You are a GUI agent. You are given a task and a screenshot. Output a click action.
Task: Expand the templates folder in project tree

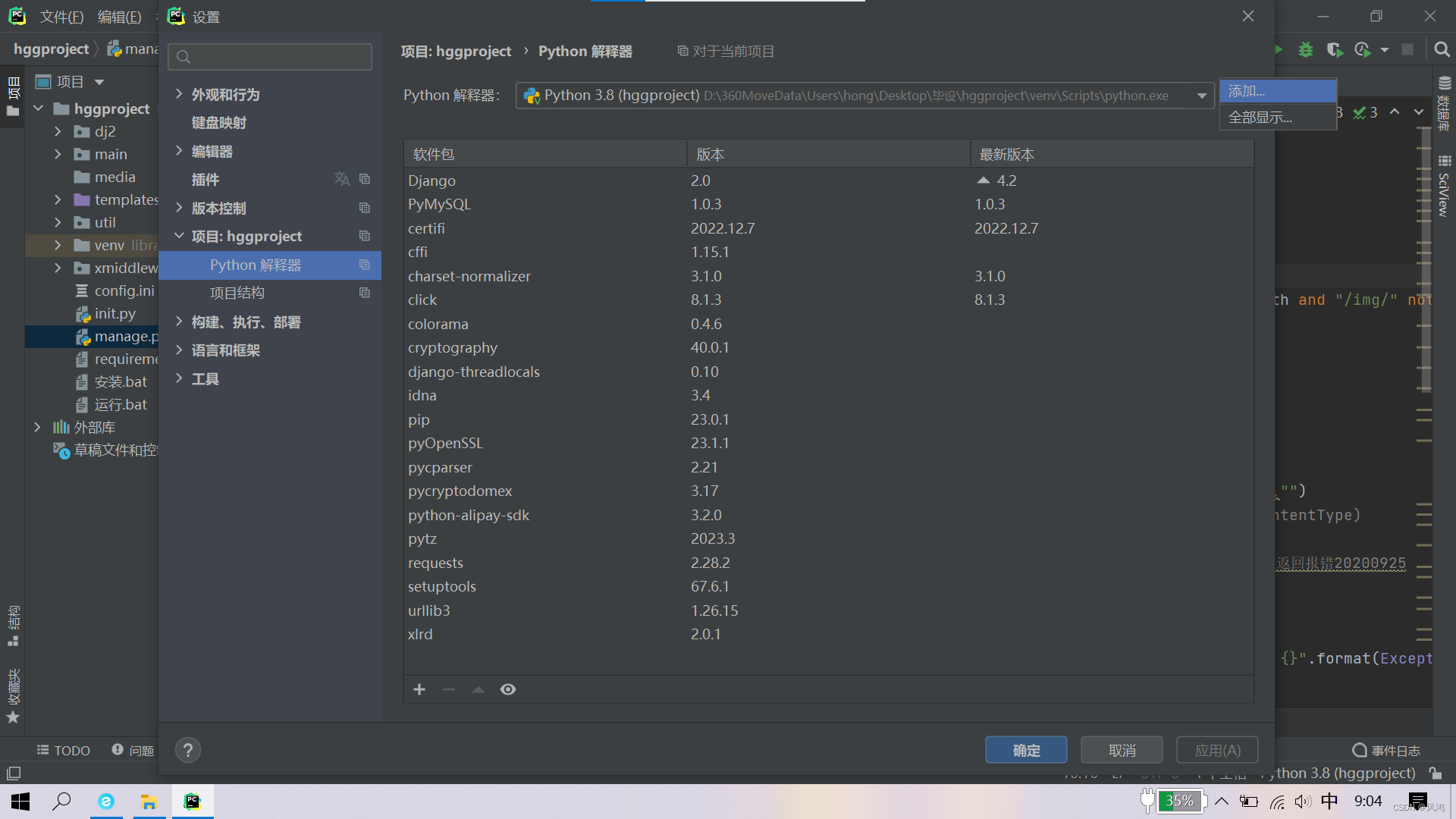[58, 199]
